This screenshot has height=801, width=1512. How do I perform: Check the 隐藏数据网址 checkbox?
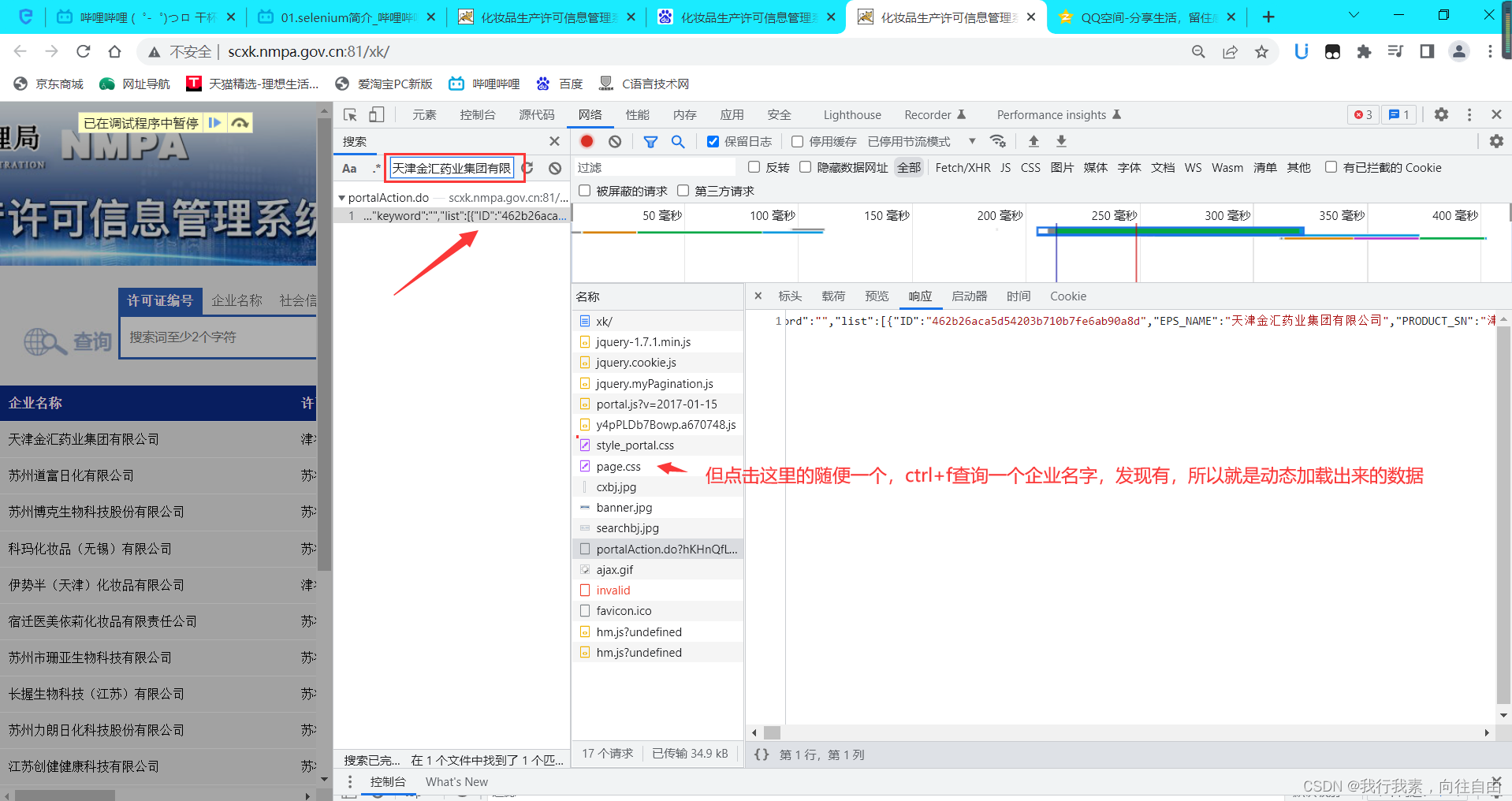(x=805, y=167)
